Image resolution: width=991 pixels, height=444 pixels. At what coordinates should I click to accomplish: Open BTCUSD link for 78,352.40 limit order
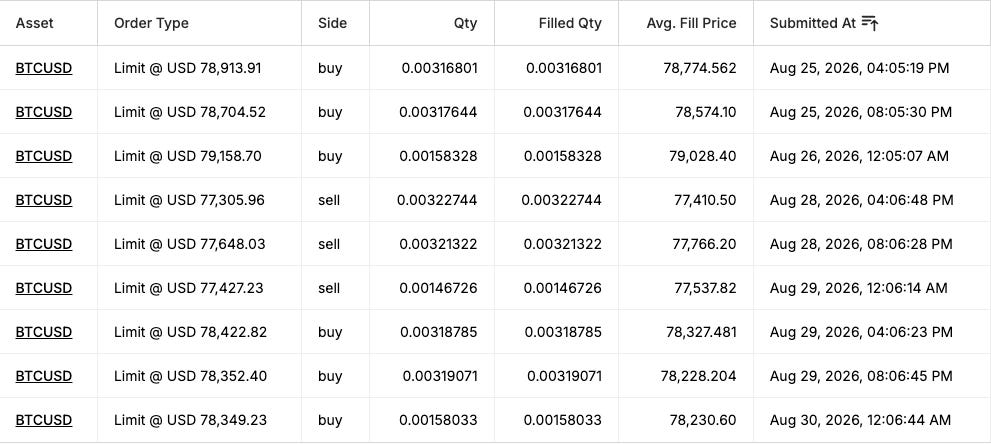[x=44, y=376]
